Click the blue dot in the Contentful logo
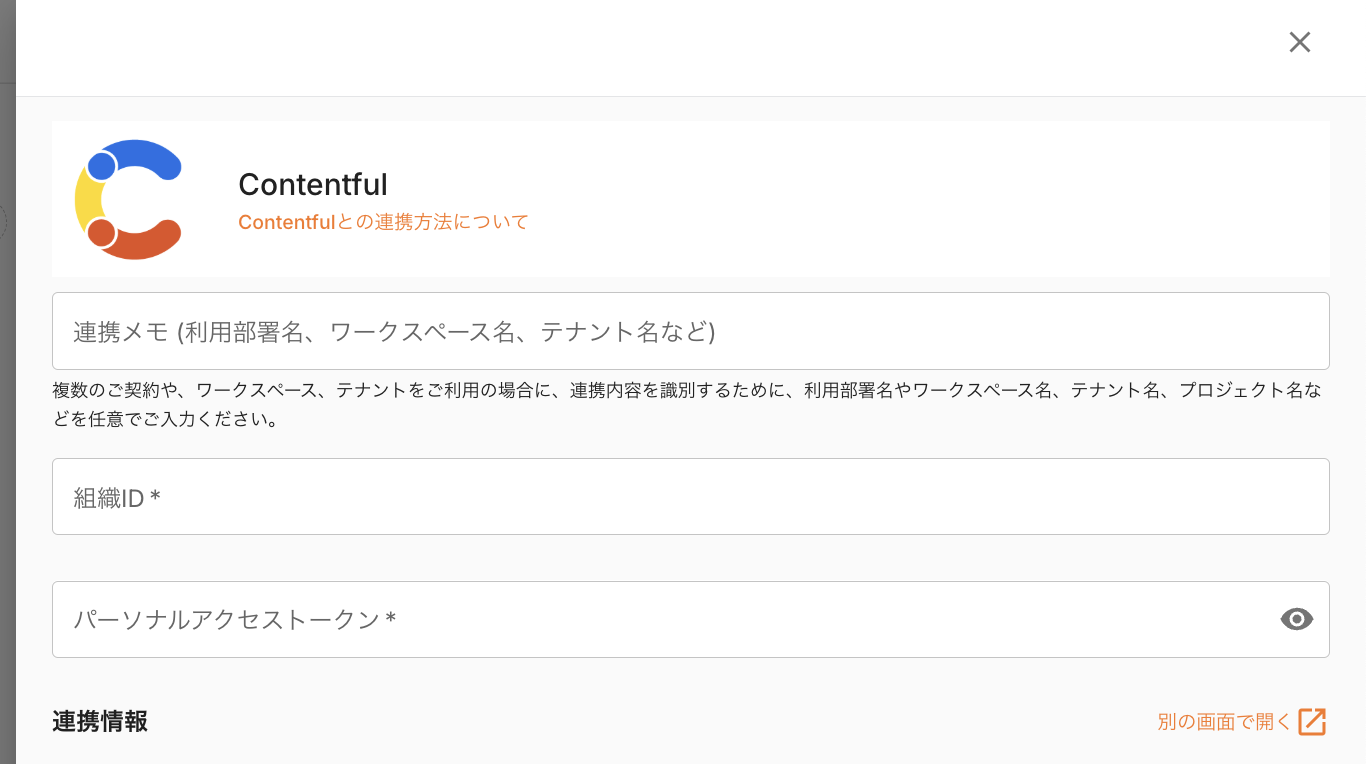This screenshot has width=1366, height=764. point(102,166)
